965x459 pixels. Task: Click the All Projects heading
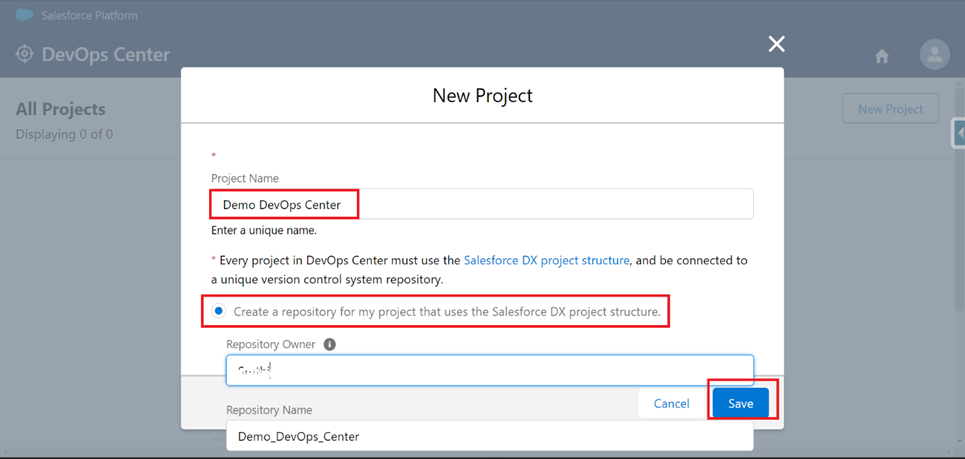pos(60,110)
